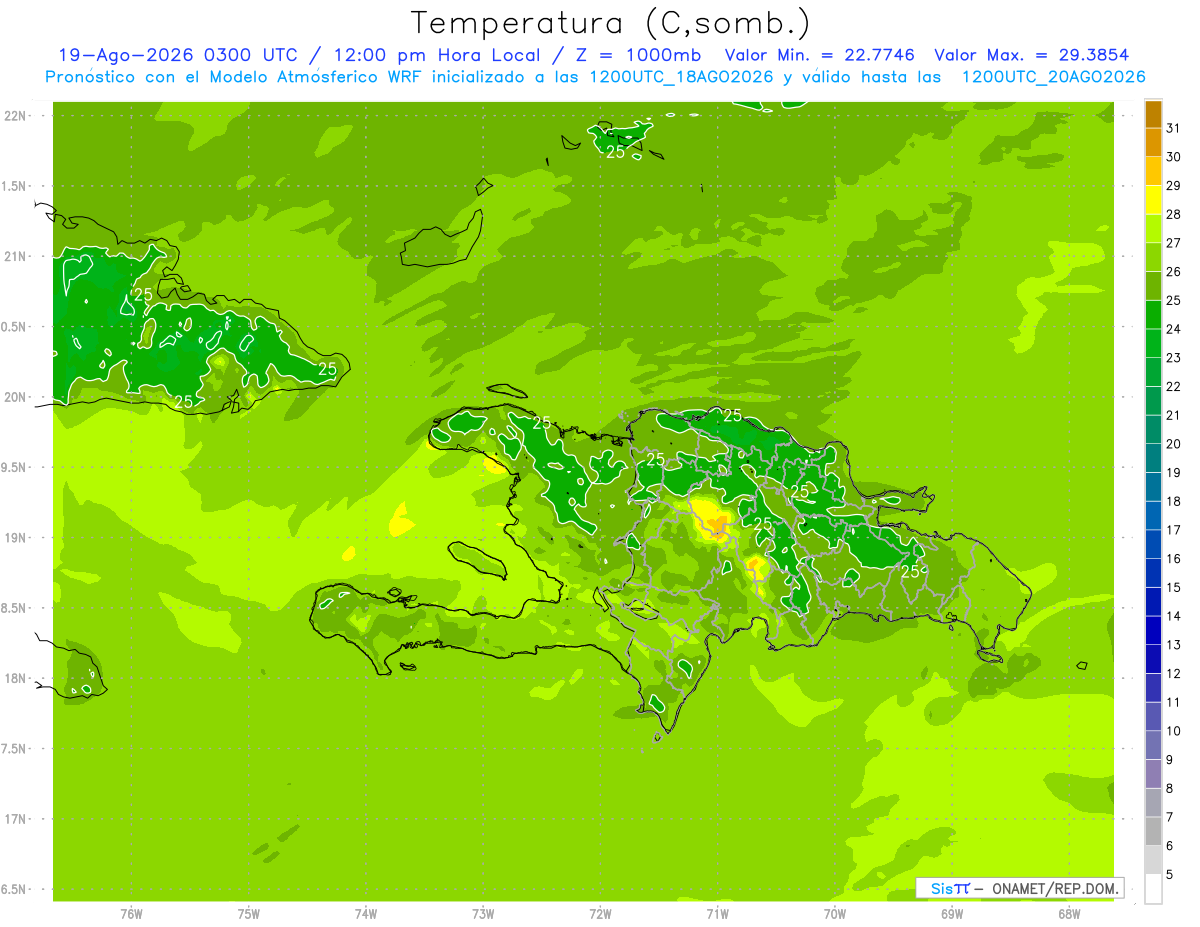Click the "72W" longitude label
Image resolution: width=1200 pixels, height=927 pixels.
tap(600, 914)
